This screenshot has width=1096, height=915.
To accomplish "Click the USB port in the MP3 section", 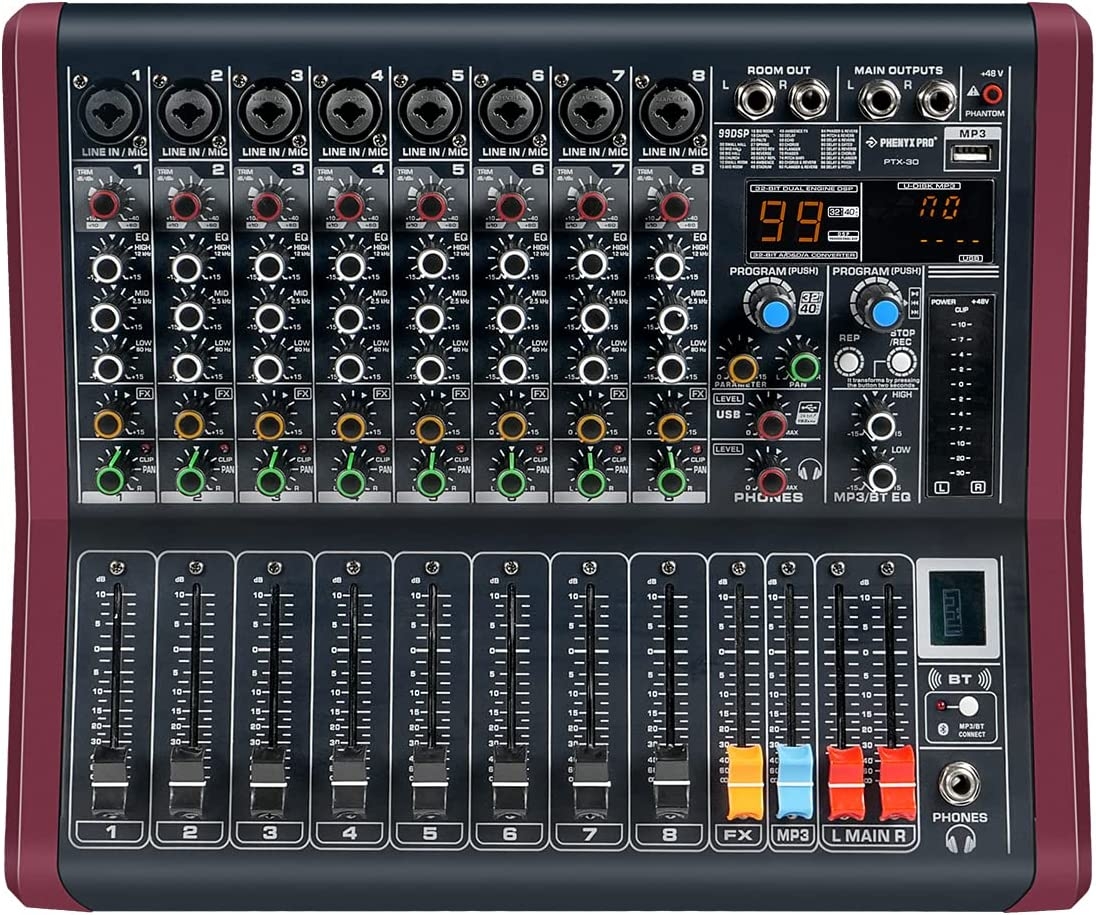I will 973,153.
